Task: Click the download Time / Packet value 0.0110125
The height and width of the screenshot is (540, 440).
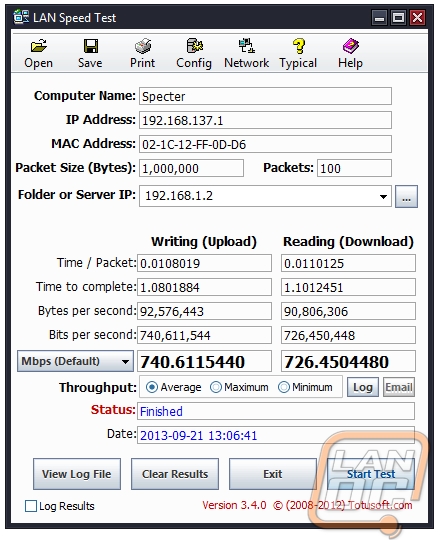Action: [x=348, y=263]
